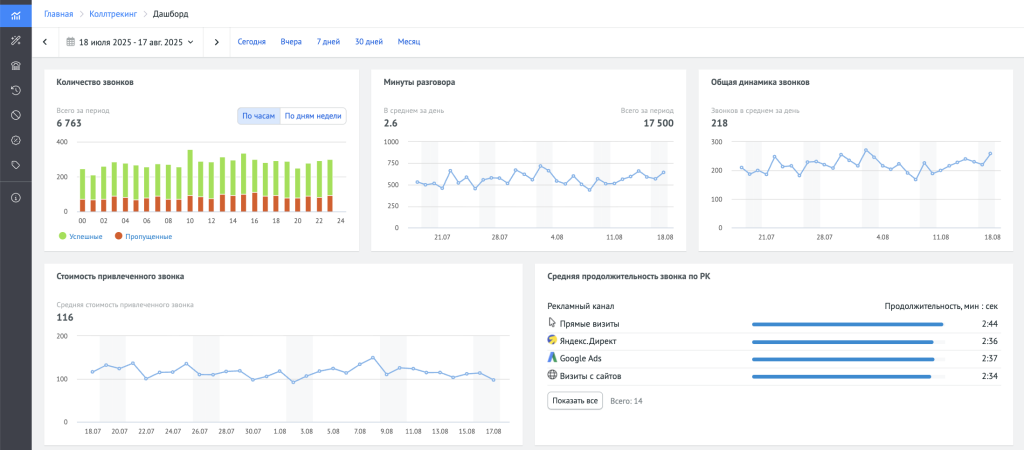Open the analytics chart icon in sidebar
Screen dimensions: 1024x450
[15, 15]
